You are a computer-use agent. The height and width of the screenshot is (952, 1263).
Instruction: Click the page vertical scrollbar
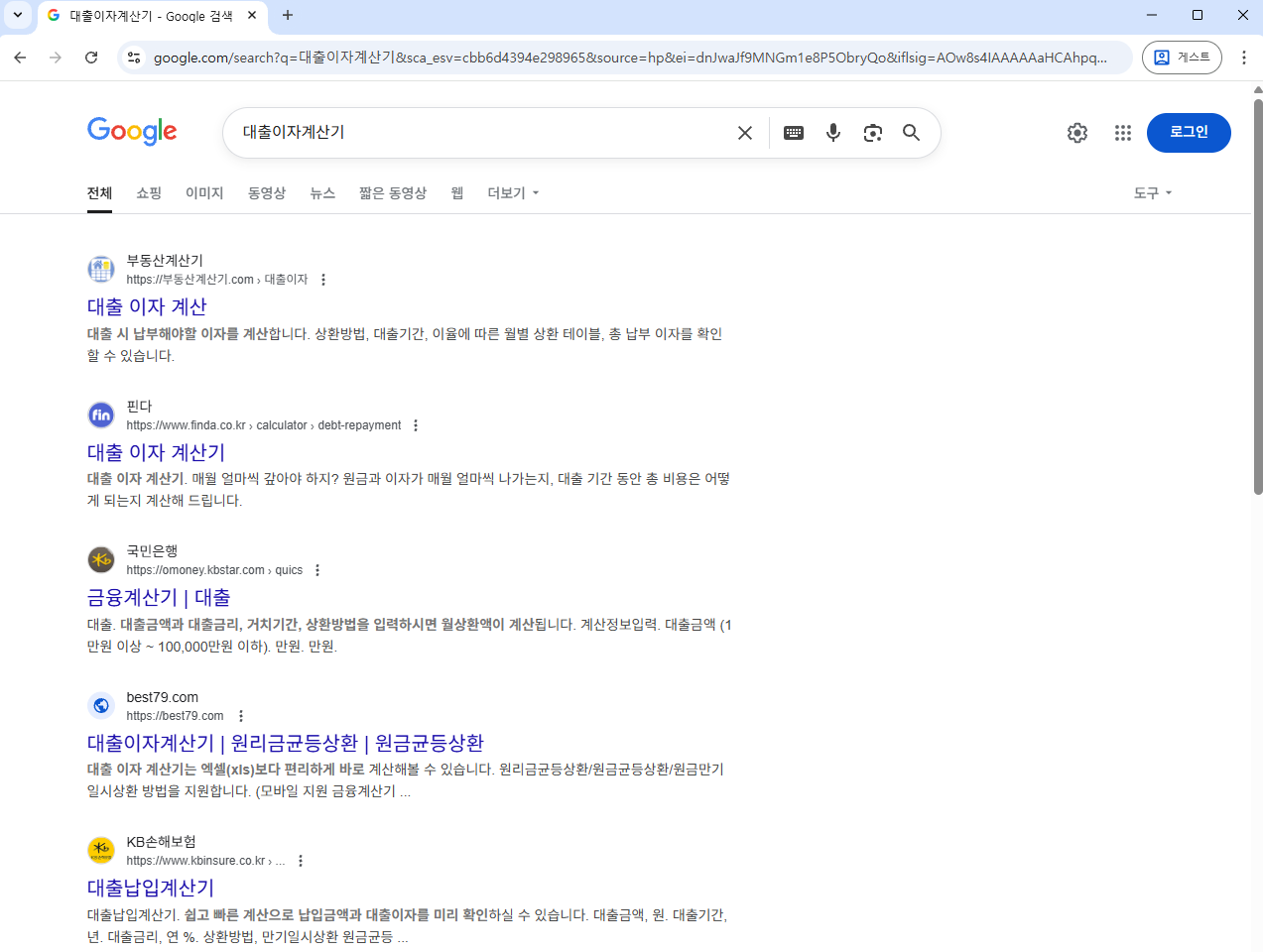pos(1258,297)
